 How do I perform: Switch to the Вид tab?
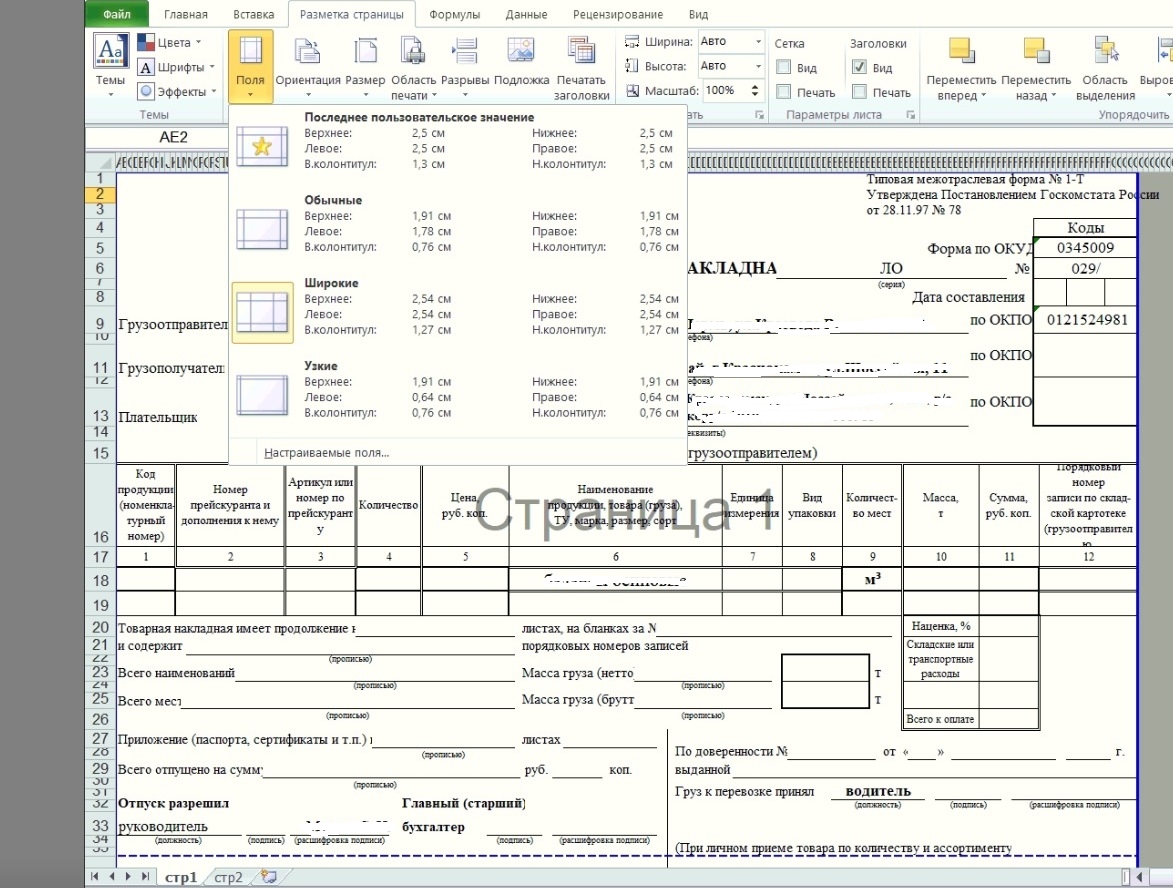(x=698, y=14)
